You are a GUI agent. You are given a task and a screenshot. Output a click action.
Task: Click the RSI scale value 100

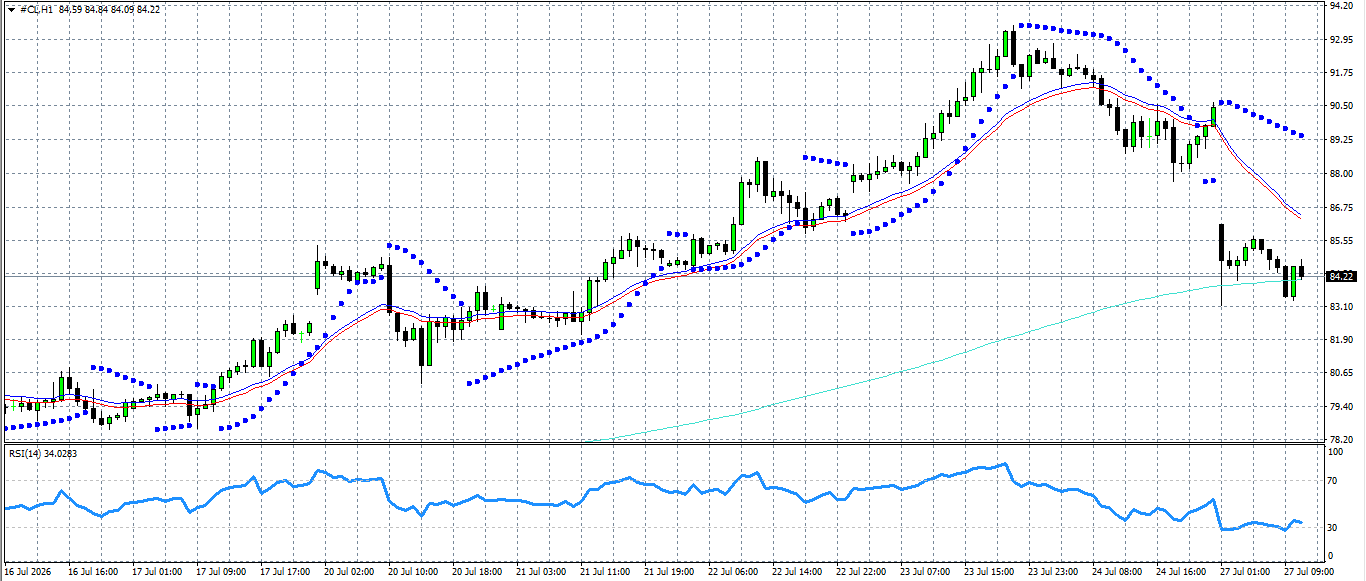(x=1335, y=452)
